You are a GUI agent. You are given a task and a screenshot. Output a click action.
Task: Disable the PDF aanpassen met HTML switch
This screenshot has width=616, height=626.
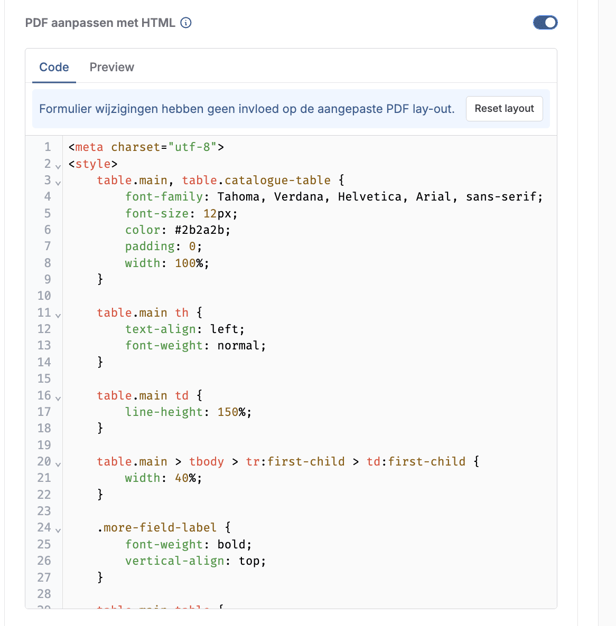click(x=545, y=22)
